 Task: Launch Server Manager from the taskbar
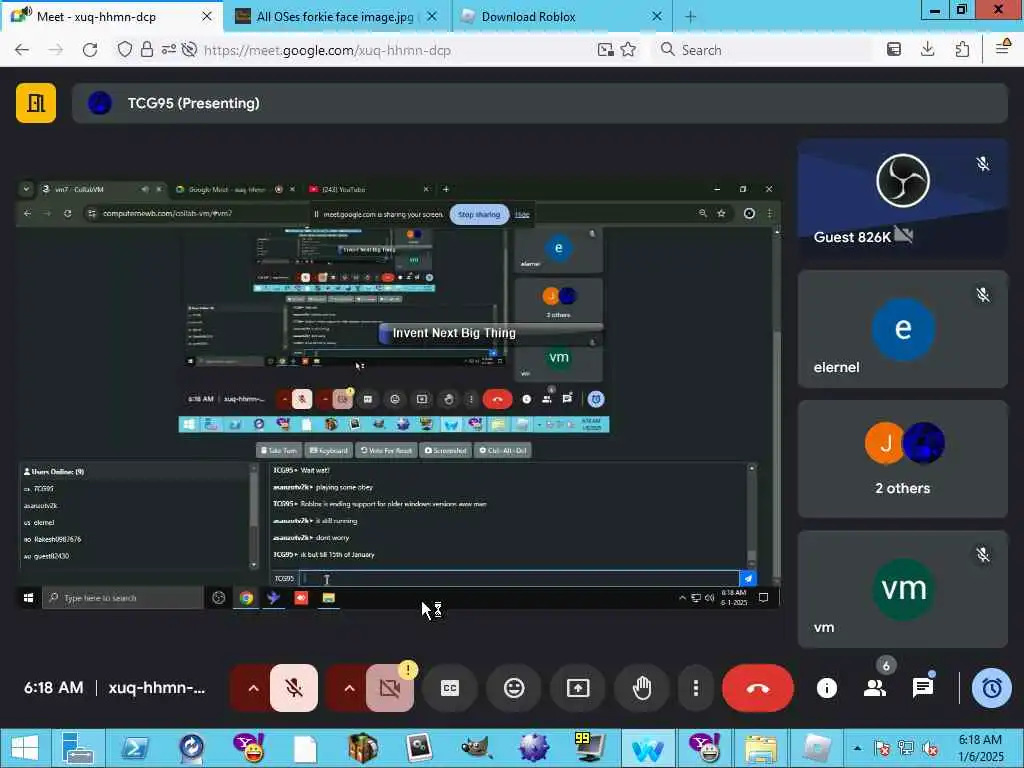tap(78, 748)
